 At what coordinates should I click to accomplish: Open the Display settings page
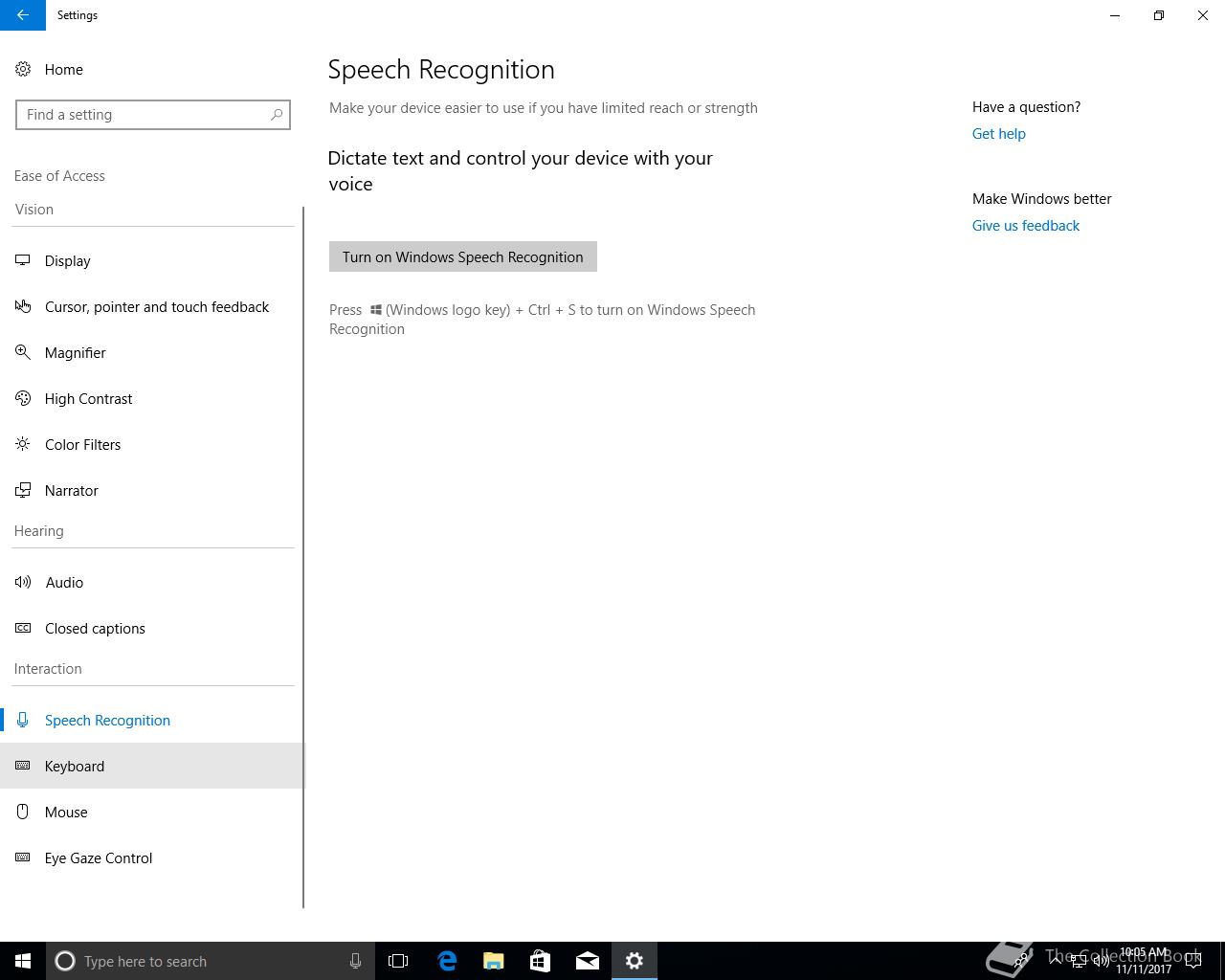tap(153, 260)
